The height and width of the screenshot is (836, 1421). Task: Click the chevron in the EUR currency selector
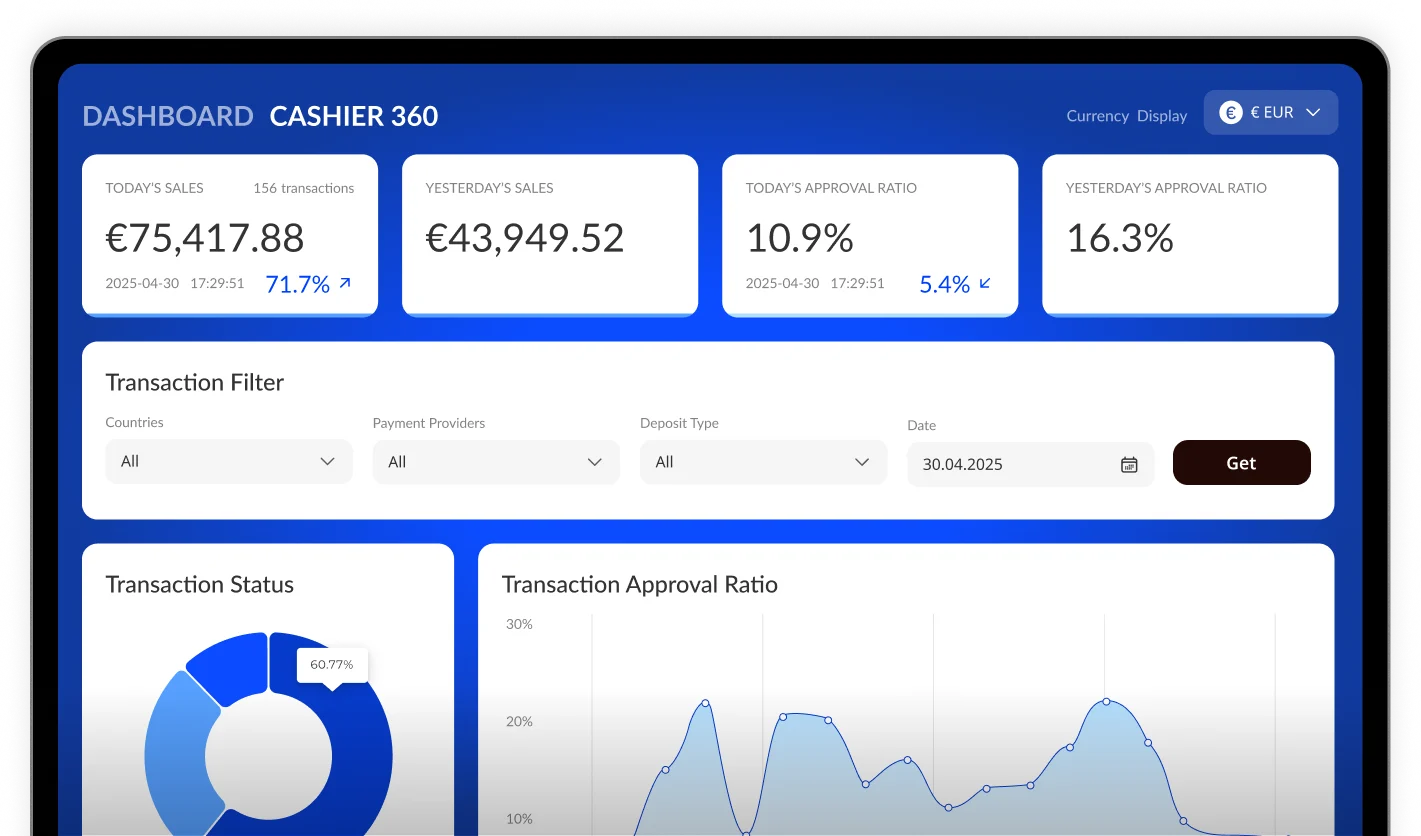(x=1314, y=113)
